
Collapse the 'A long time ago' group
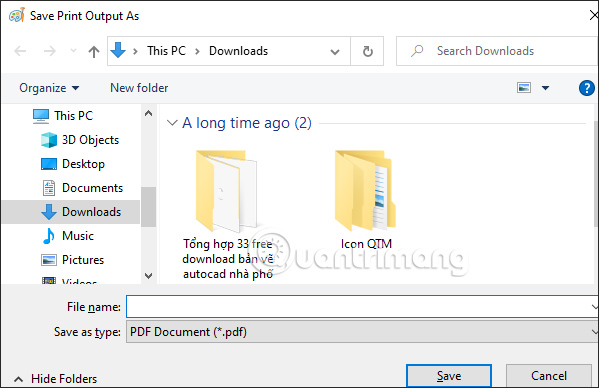coord(172,123)
